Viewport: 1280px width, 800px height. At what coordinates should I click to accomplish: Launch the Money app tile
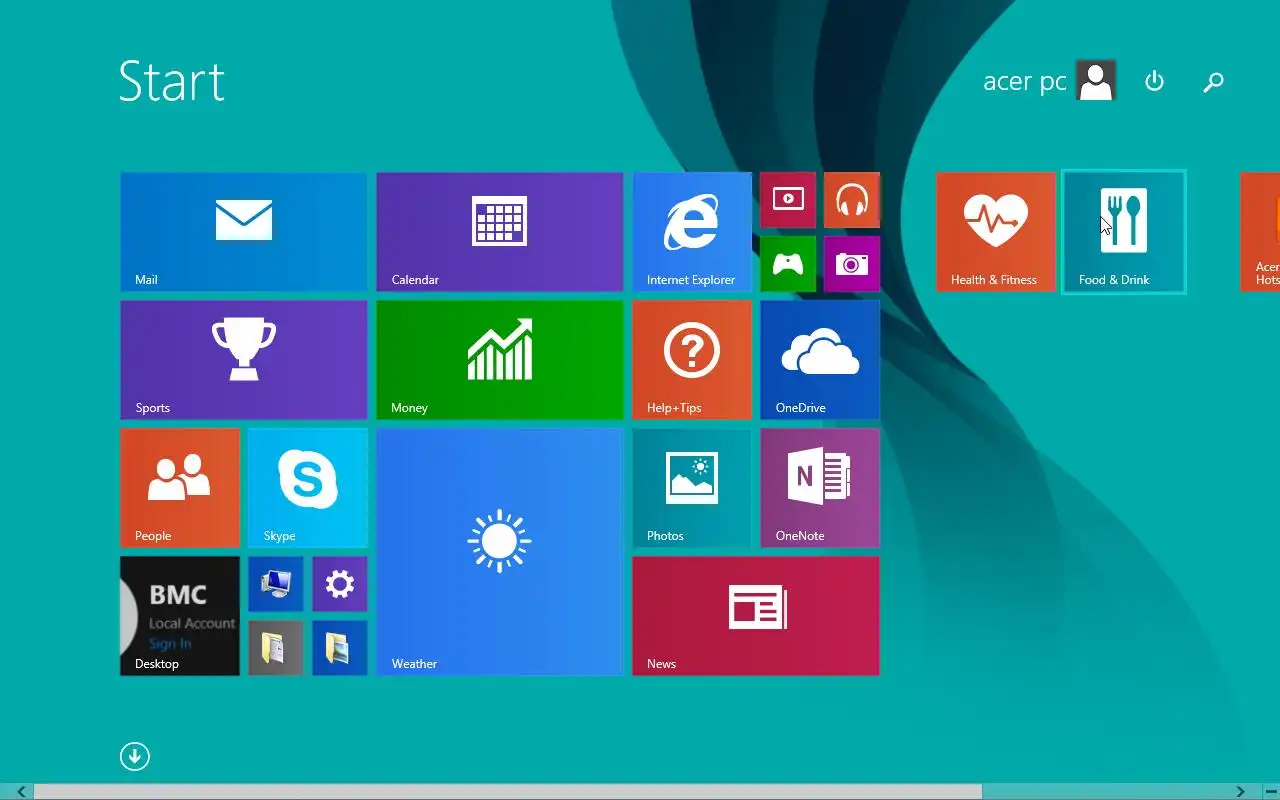[500, 360]
